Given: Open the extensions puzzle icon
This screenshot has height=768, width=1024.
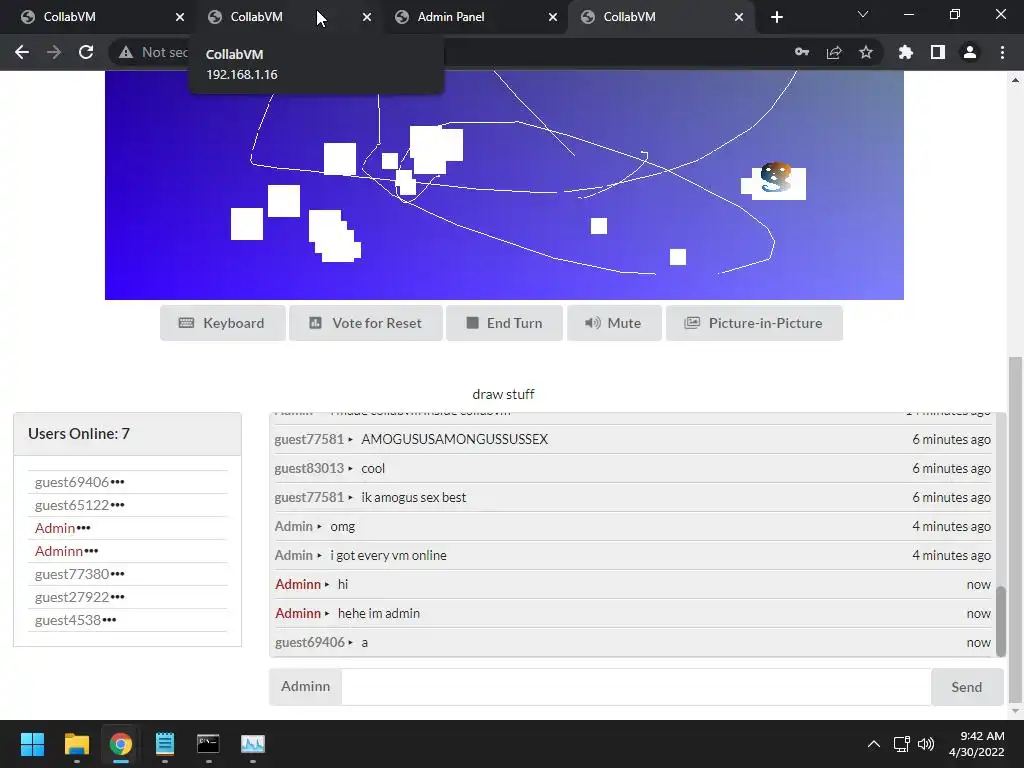Looking at the screenshot, I should point(906,52).
